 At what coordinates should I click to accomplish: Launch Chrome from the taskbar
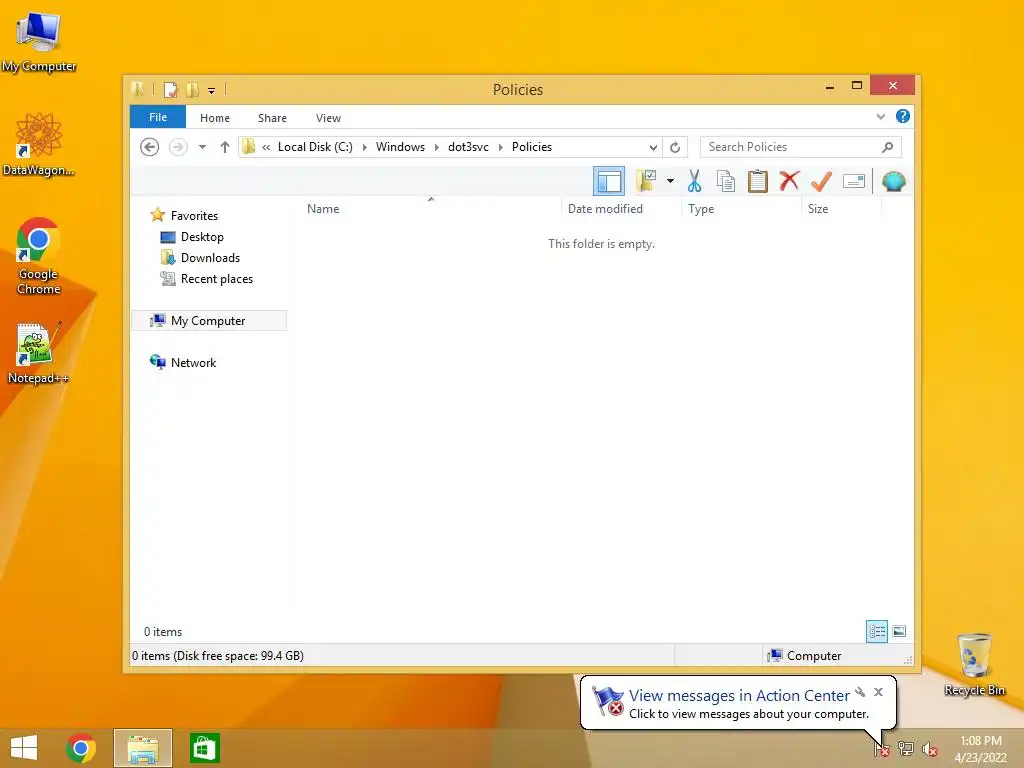point(81,748)
